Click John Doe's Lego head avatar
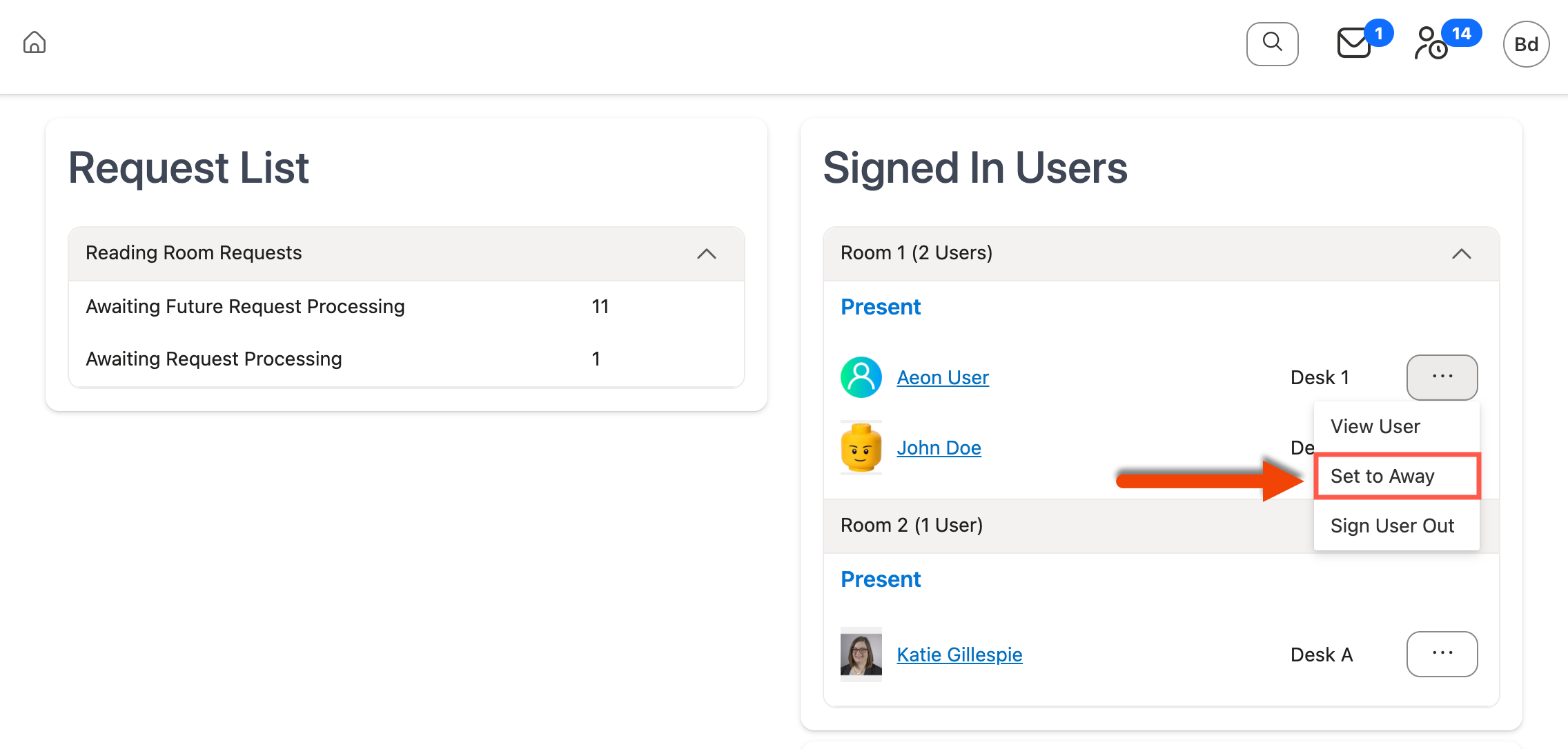 [x=861, y=448]
